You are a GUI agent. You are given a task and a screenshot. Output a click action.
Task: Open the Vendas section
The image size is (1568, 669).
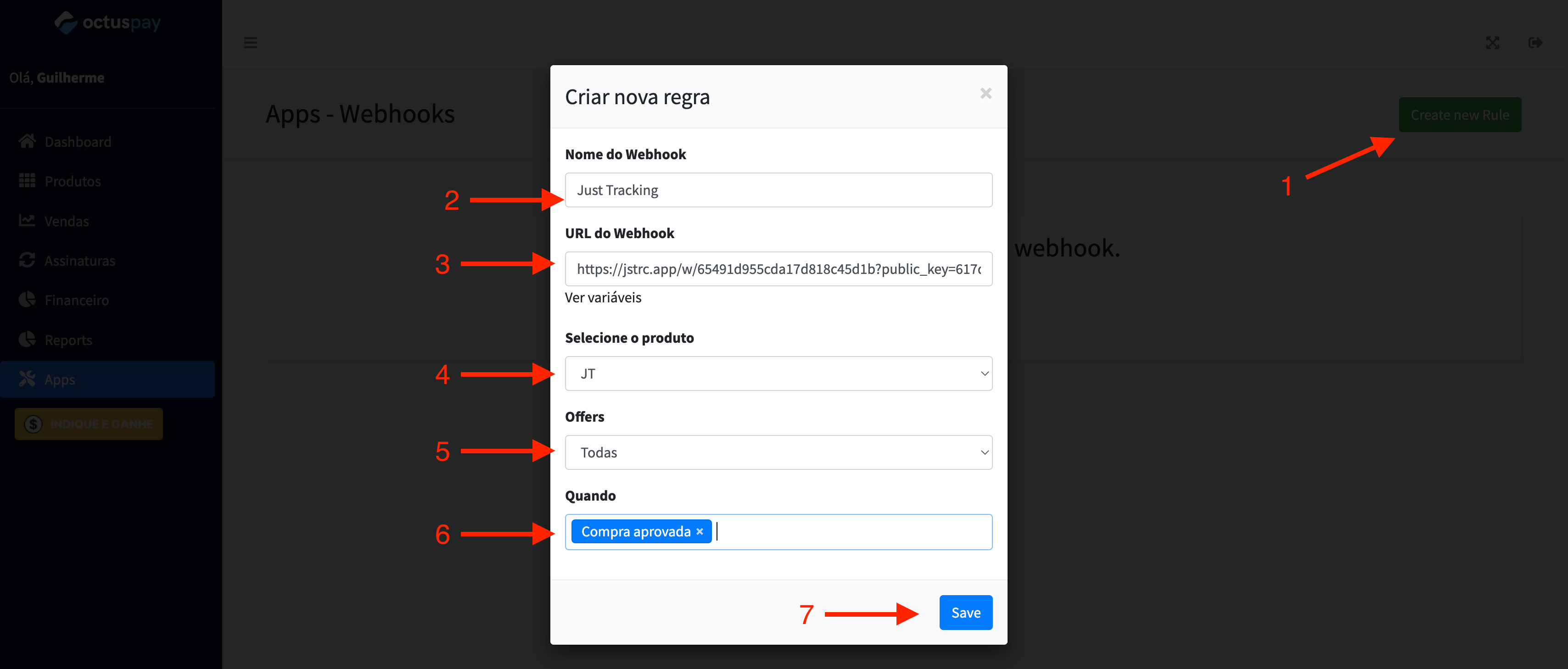point(66,221)
